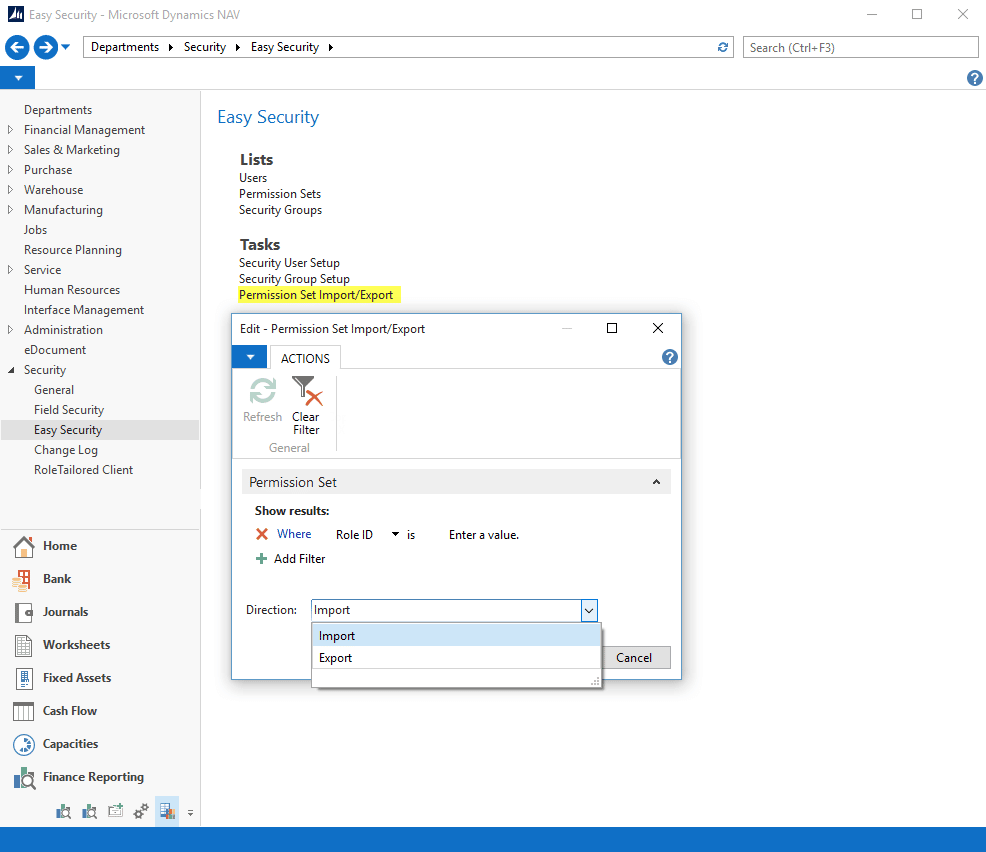Click the Direction combo box text field
This screenshot has width=986, height=852.
coord(446,610)
